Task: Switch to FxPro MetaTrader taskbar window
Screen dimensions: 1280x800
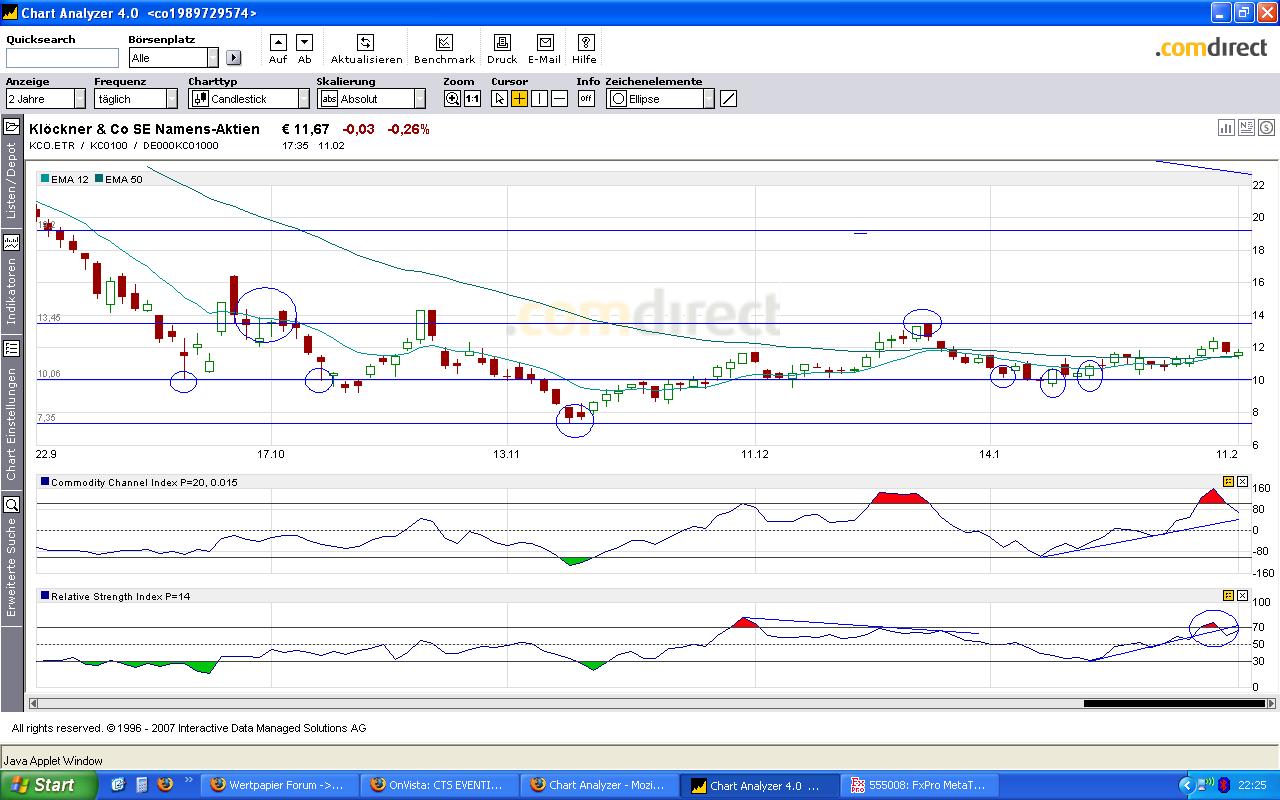Action: point(921,785)
